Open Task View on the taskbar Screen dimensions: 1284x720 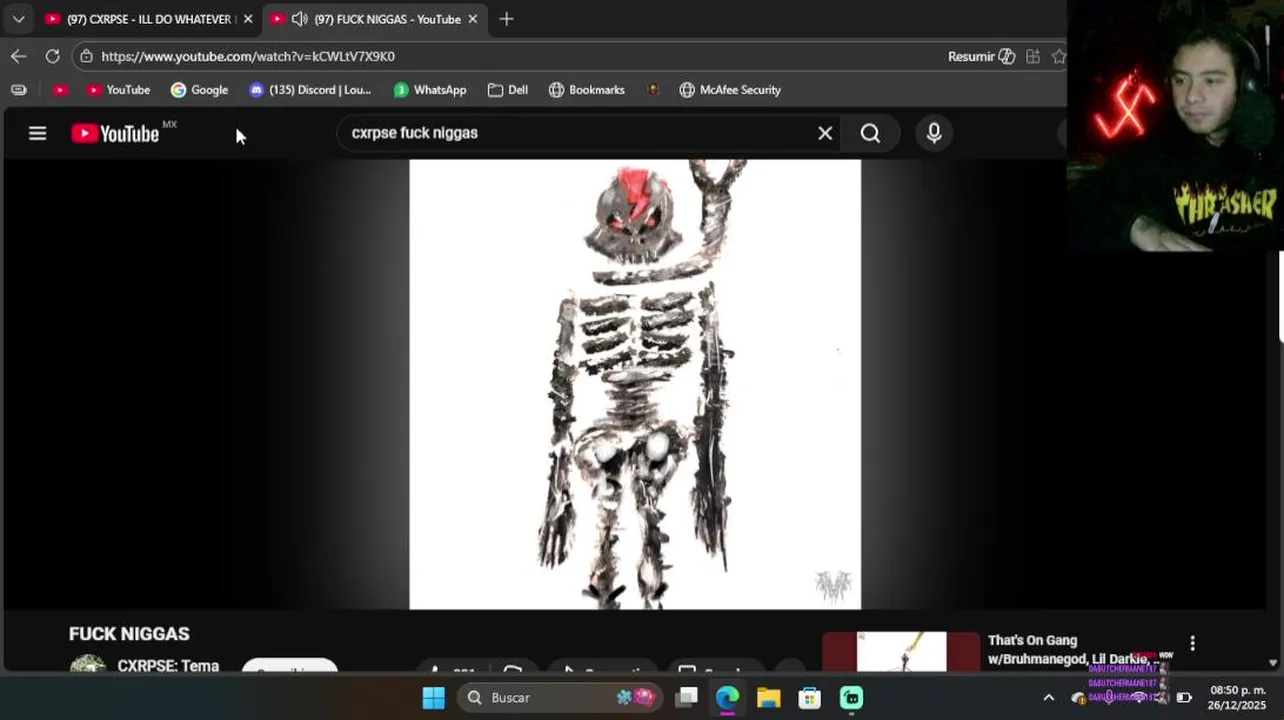686,697
